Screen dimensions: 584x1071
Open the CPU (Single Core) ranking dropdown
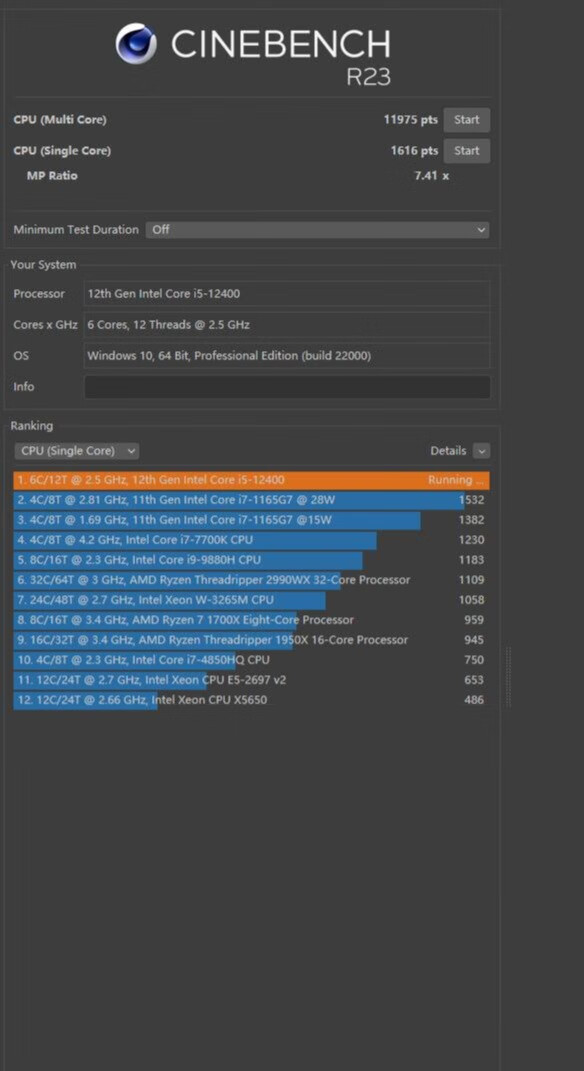click(x=77, y=451)
